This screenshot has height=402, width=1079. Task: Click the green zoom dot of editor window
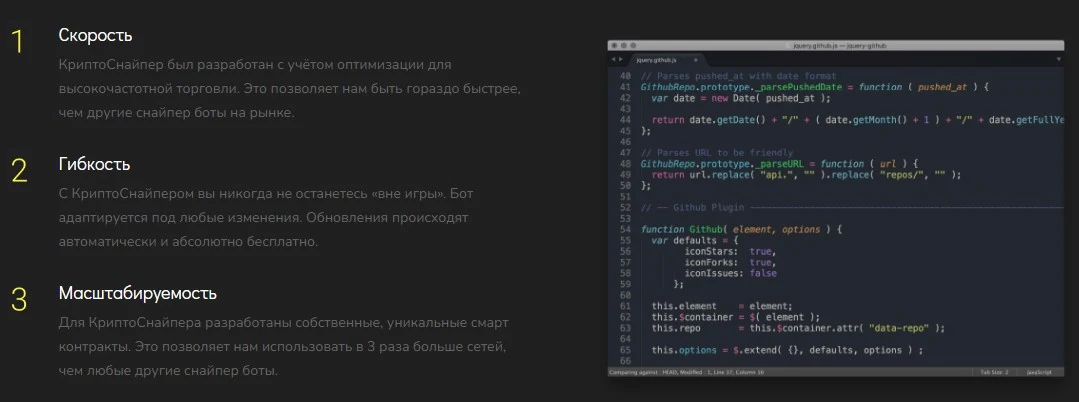pyautogui.click(x=633, y=45)
